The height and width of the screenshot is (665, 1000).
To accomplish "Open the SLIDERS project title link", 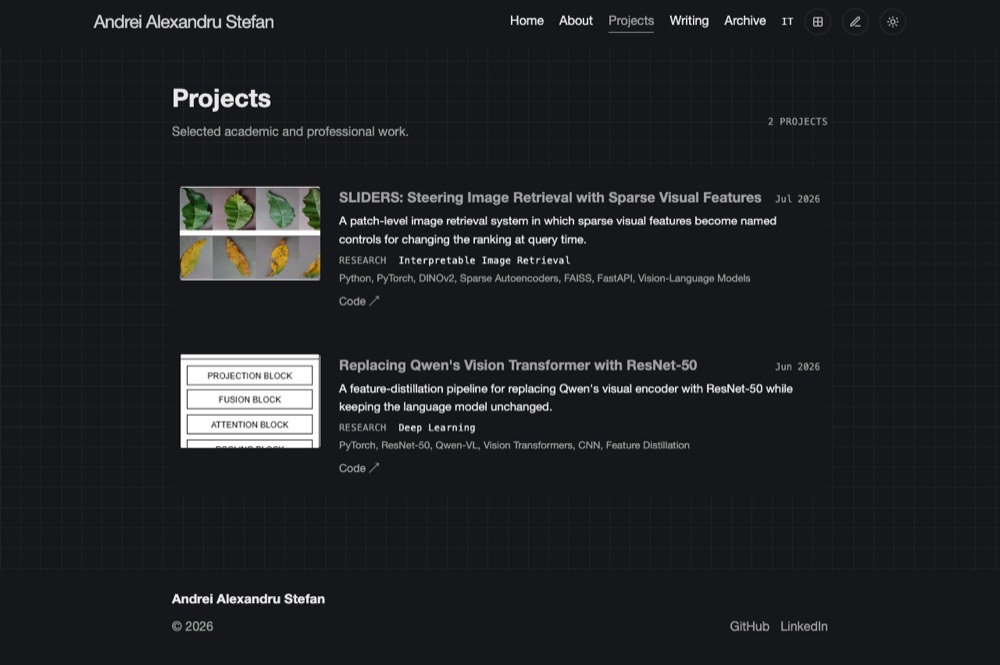I will coord(550,198).
